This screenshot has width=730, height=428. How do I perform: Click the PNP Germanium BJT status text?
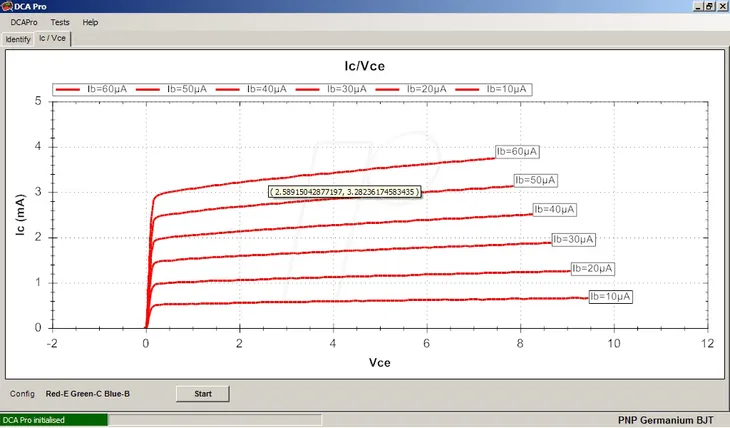tap(665, 420)
